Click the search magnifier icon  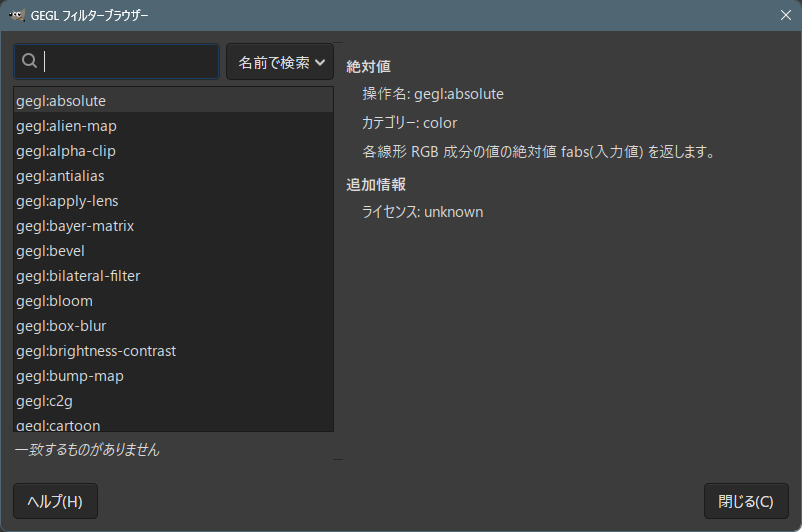coord(29,62)
